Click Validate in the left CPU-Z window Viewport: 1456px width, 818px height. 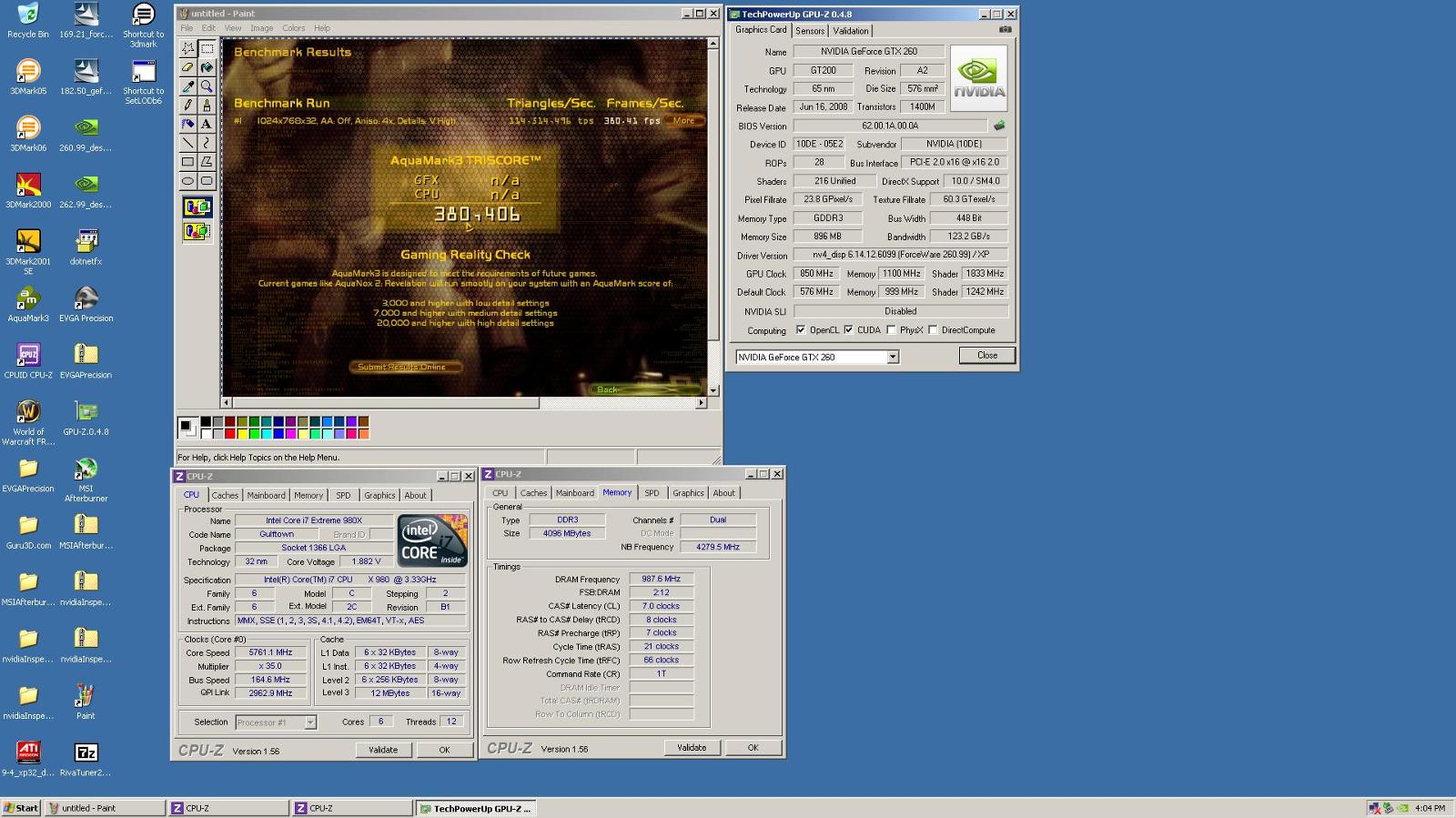coord(383,750)
